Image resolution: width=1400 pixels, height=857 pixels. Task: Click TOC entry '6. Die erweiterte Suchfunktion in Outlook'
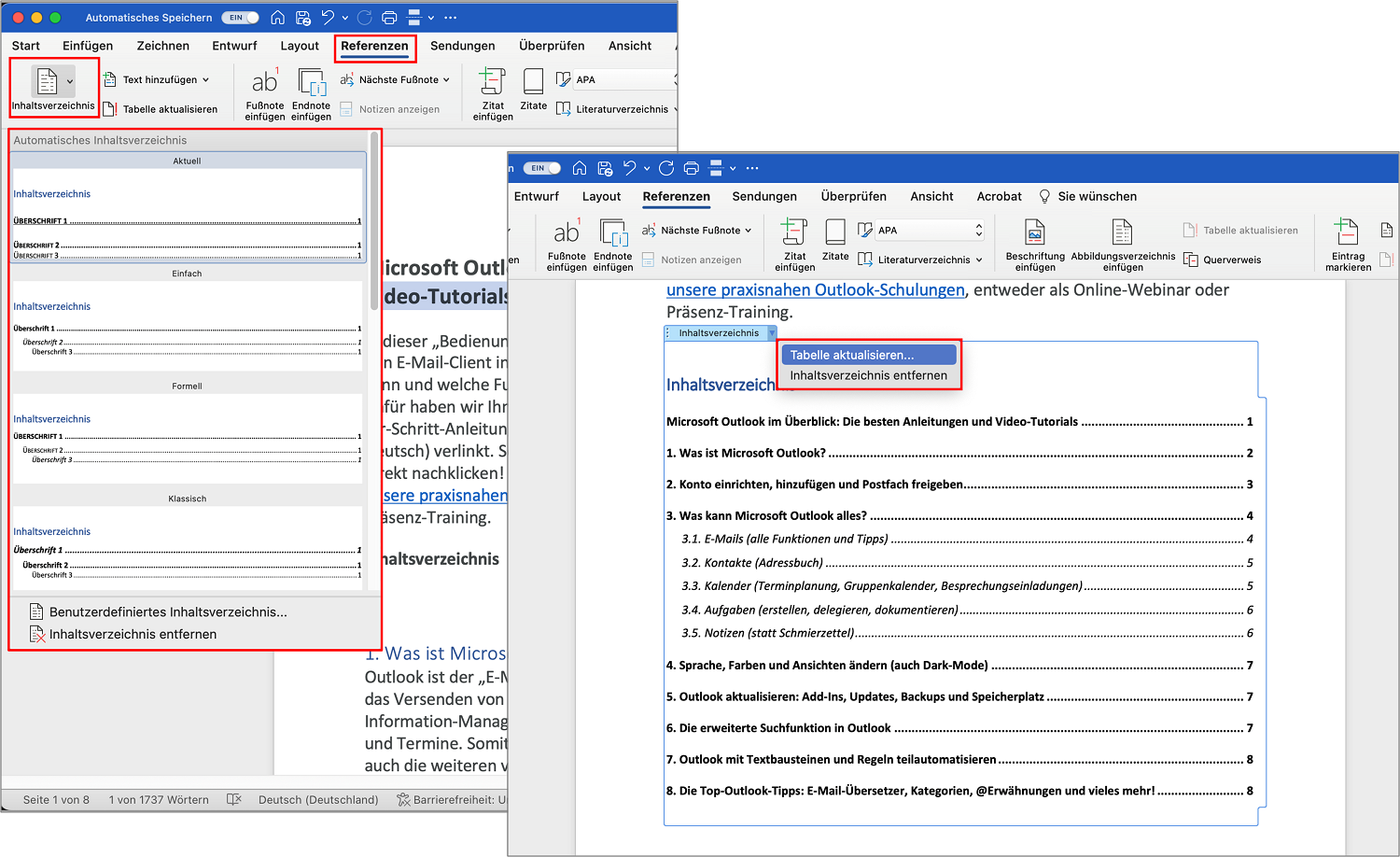tap(959, 728)
